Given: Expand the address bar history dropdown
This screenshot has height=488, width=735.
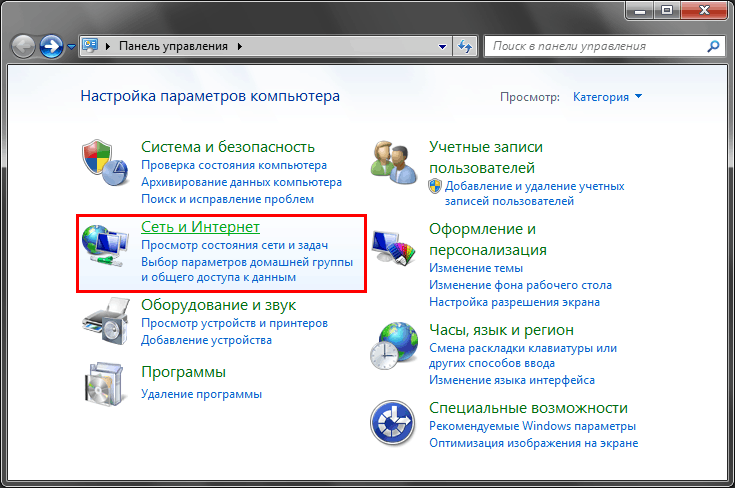Looking at the screenshot, I should tap(442, 46).
